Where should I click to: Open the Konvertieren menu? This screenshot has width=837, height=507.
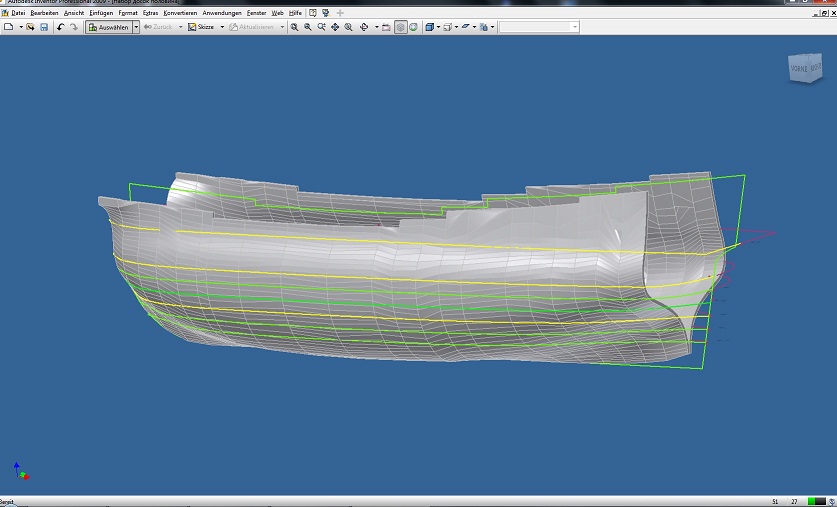pyautogui.click(x=180, y=12)
